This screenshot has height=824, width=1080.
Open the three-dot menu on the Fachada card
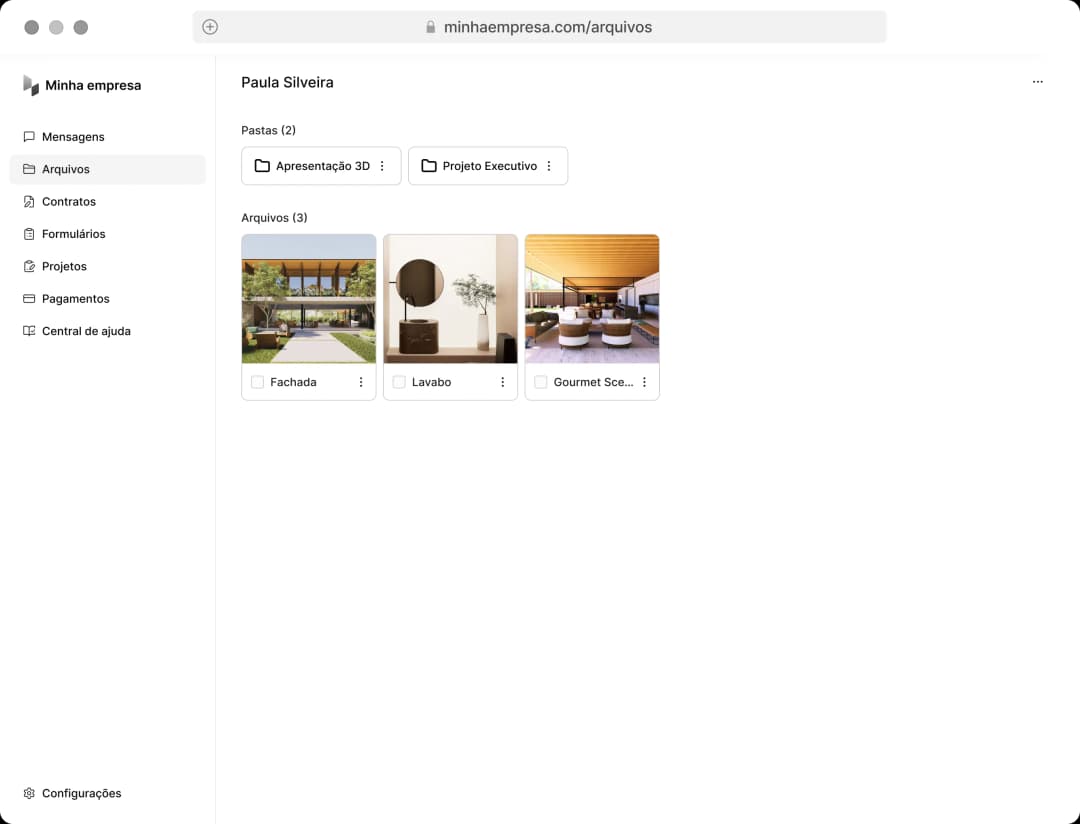tap(361, 381)
